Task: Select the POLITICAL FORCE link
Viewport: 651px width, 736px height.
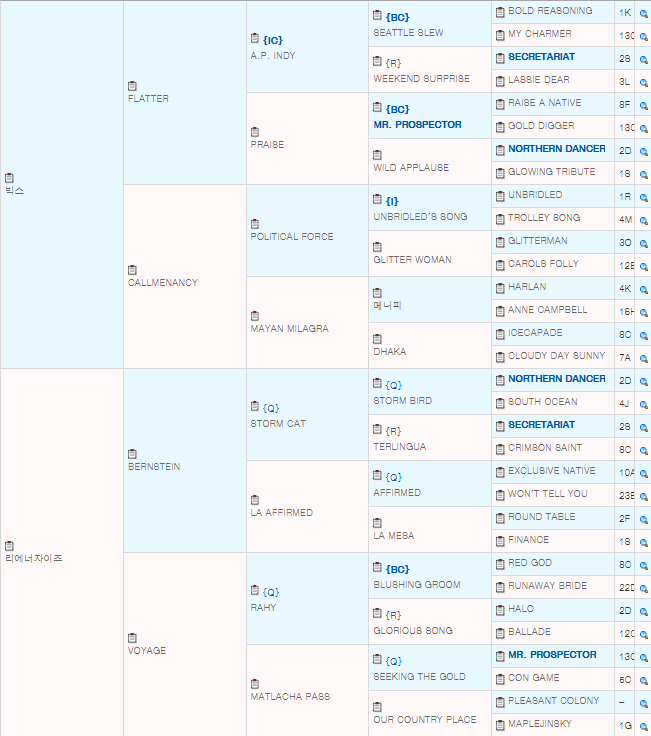Action: pyautogui.click(x=291, y=237)
